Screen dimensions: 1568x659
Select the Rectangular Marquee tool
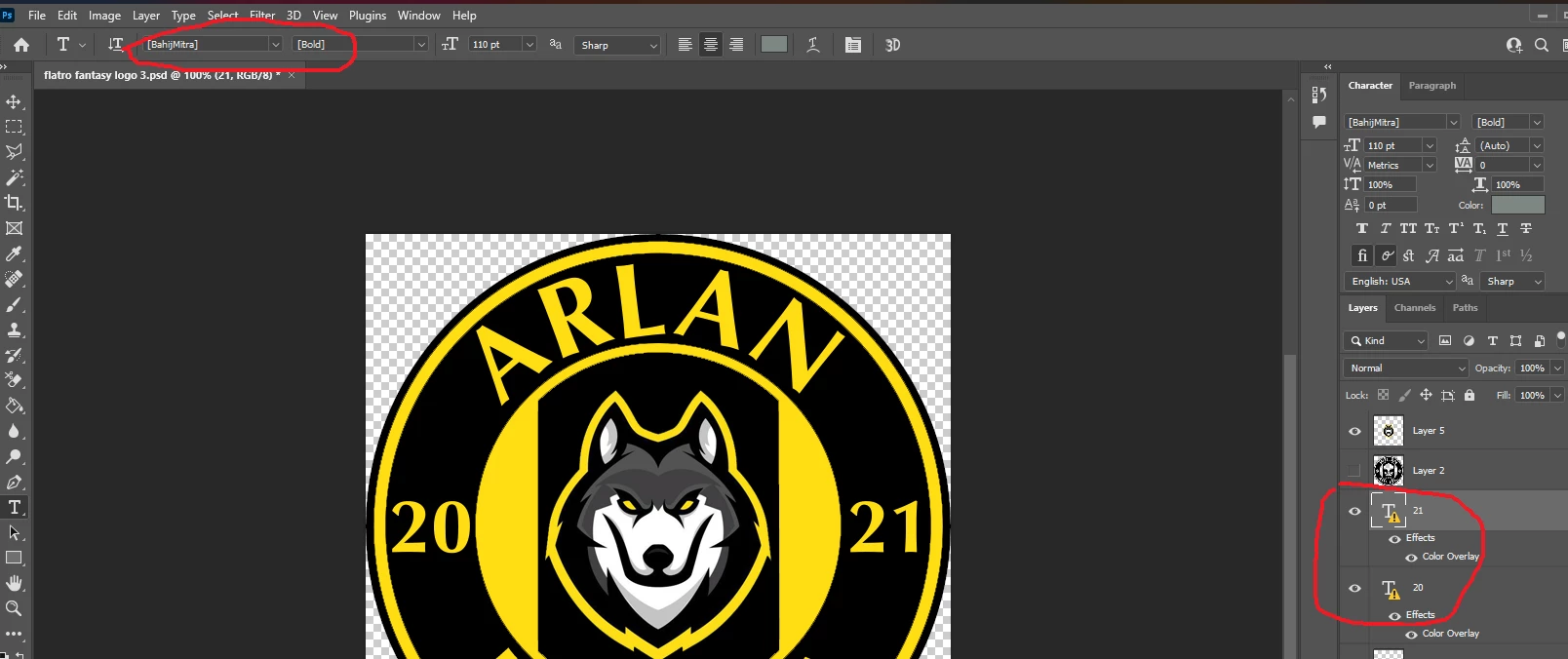[x=14, y=127]
